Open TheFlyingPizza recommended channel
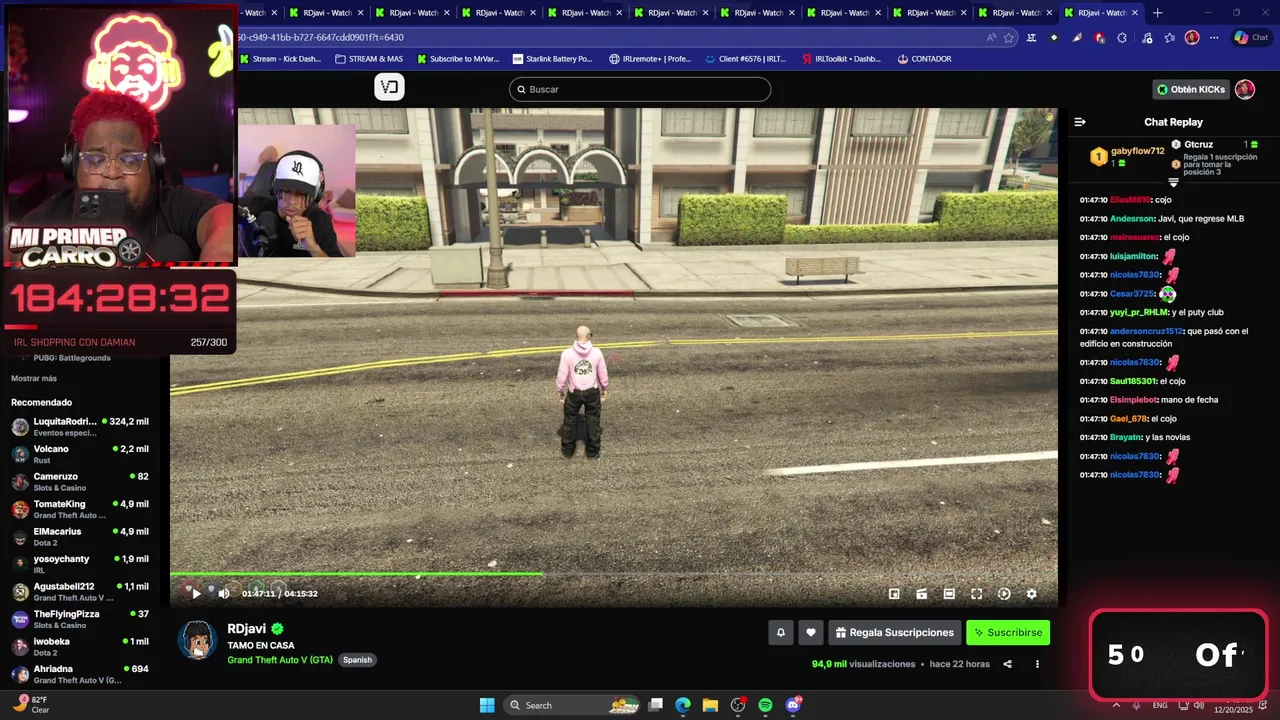 click(80, 619)
